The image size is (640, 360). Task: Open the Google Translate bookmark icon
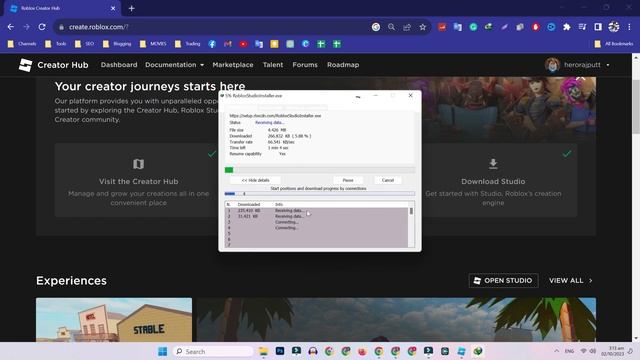point(259,44)
